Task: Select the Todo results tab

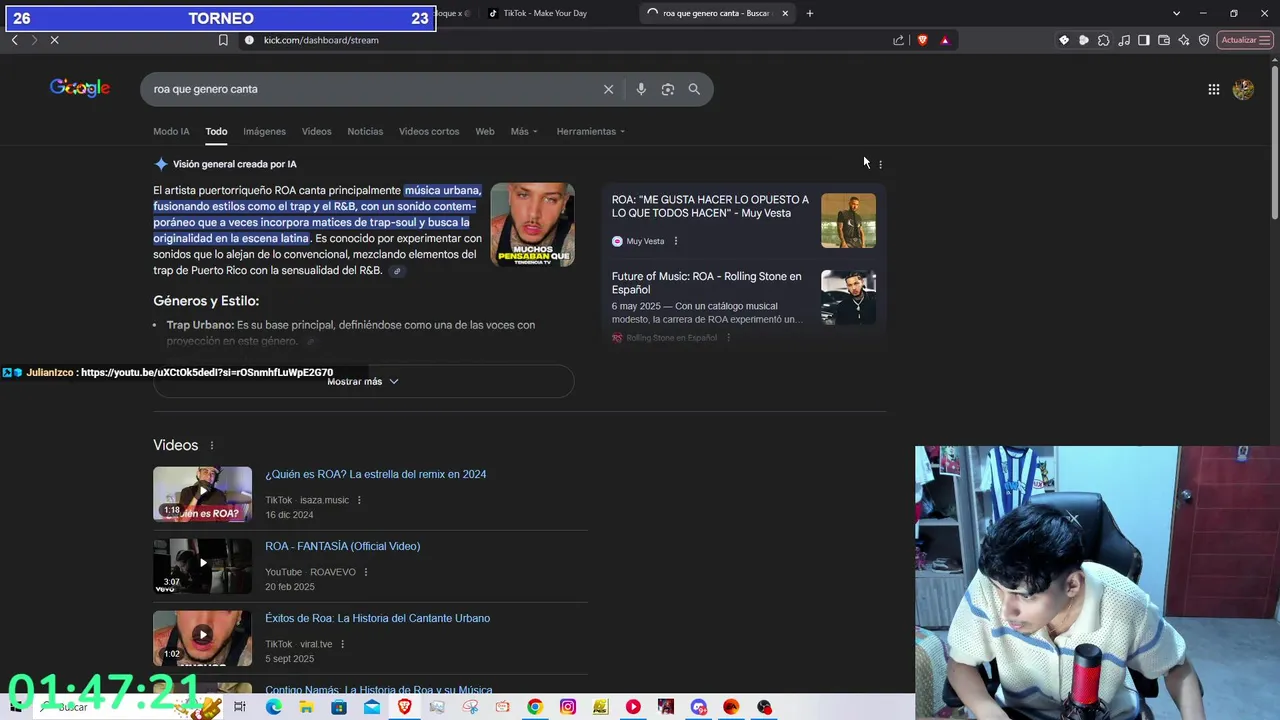Action: (216, 131)
